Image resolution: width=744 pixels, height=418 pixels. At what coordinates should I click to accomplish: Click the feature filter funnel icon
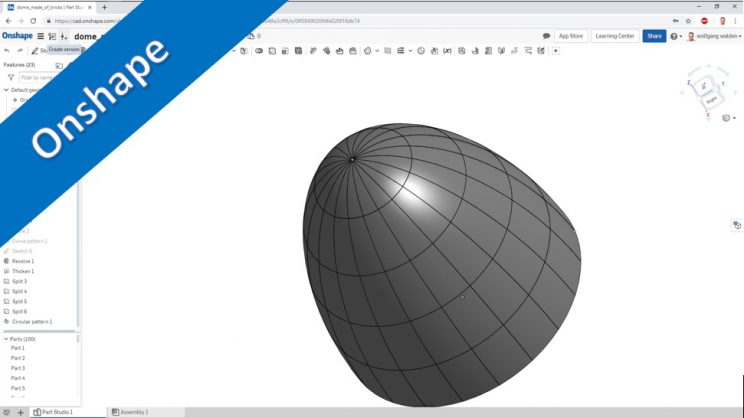point(10,77)
